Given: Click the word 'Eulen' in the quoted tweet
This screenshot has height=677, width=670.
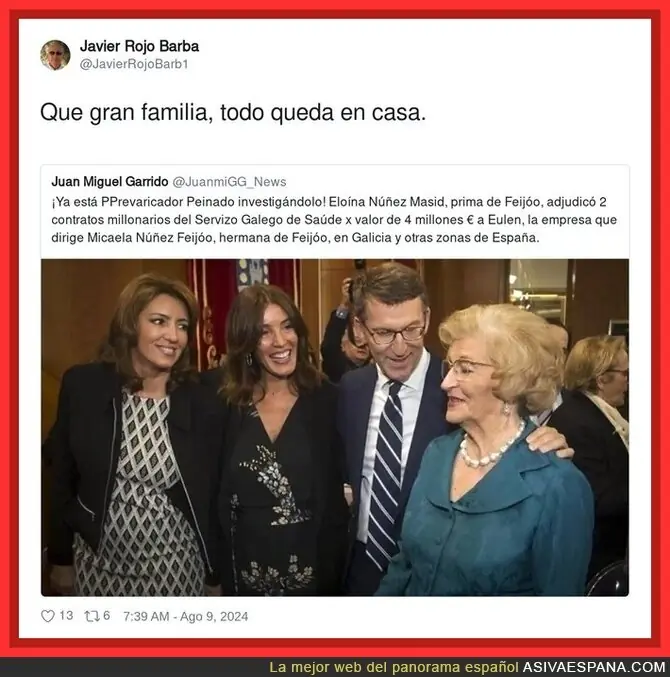Looking at the screenshot, I should click(506, 220).
